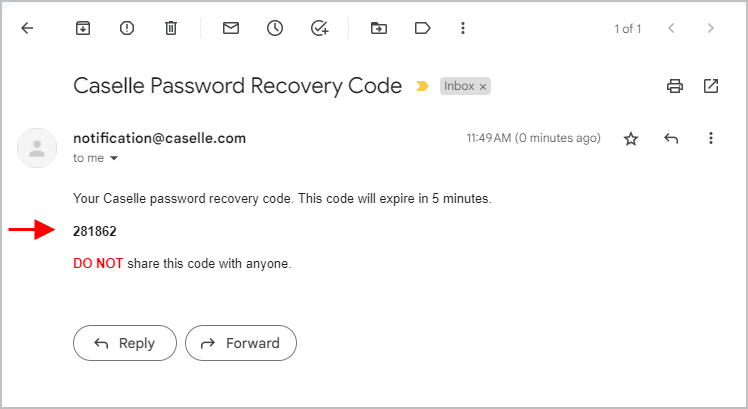
Task: Toggle the importance marker beside subject
Action: pyautogui.click(x=423, y=87)
